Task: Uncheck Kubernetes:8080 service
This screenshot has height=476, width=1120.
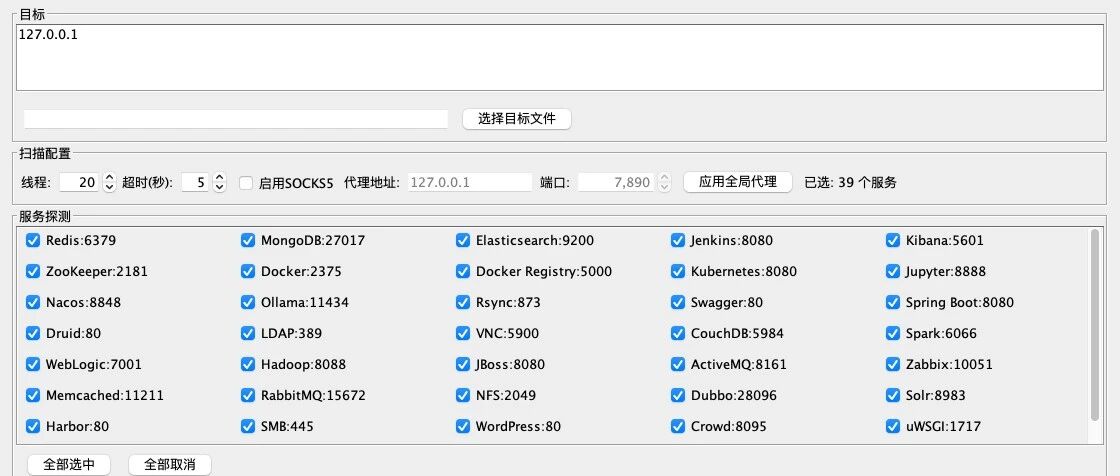Action: (x=678, y=272)
